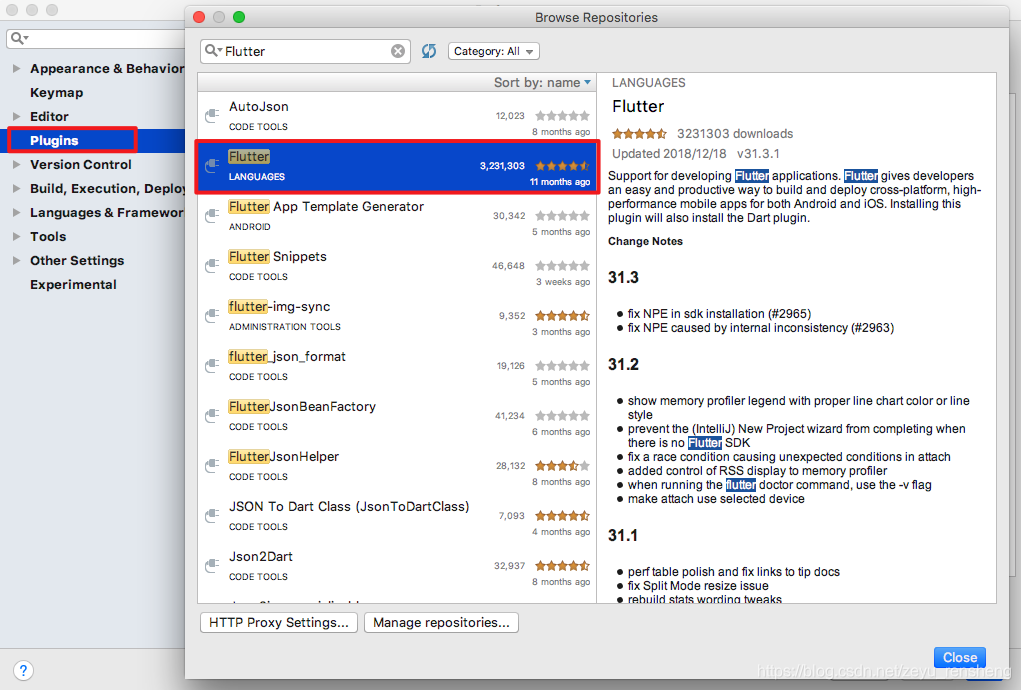Click the Json2Dart plugin icon

tap(212, 566)
